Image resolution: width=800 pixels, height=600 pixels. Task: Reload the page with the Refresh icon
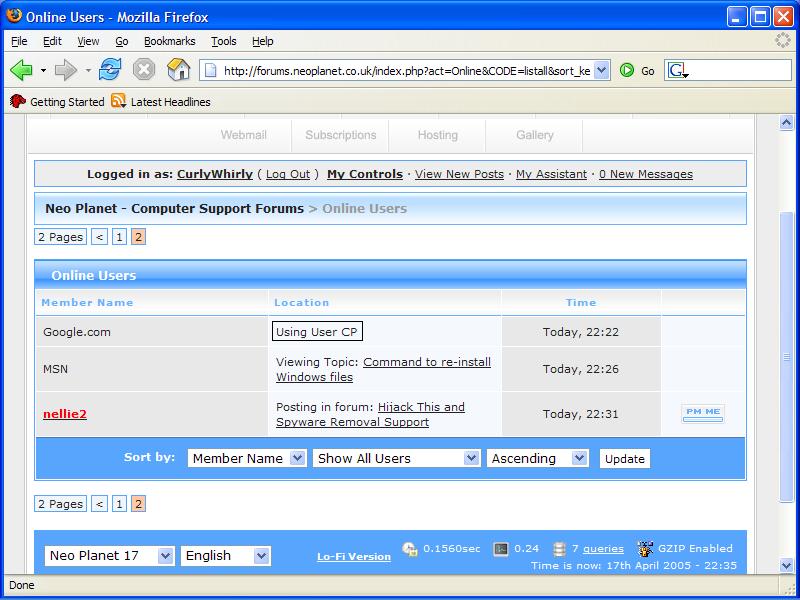110,70
